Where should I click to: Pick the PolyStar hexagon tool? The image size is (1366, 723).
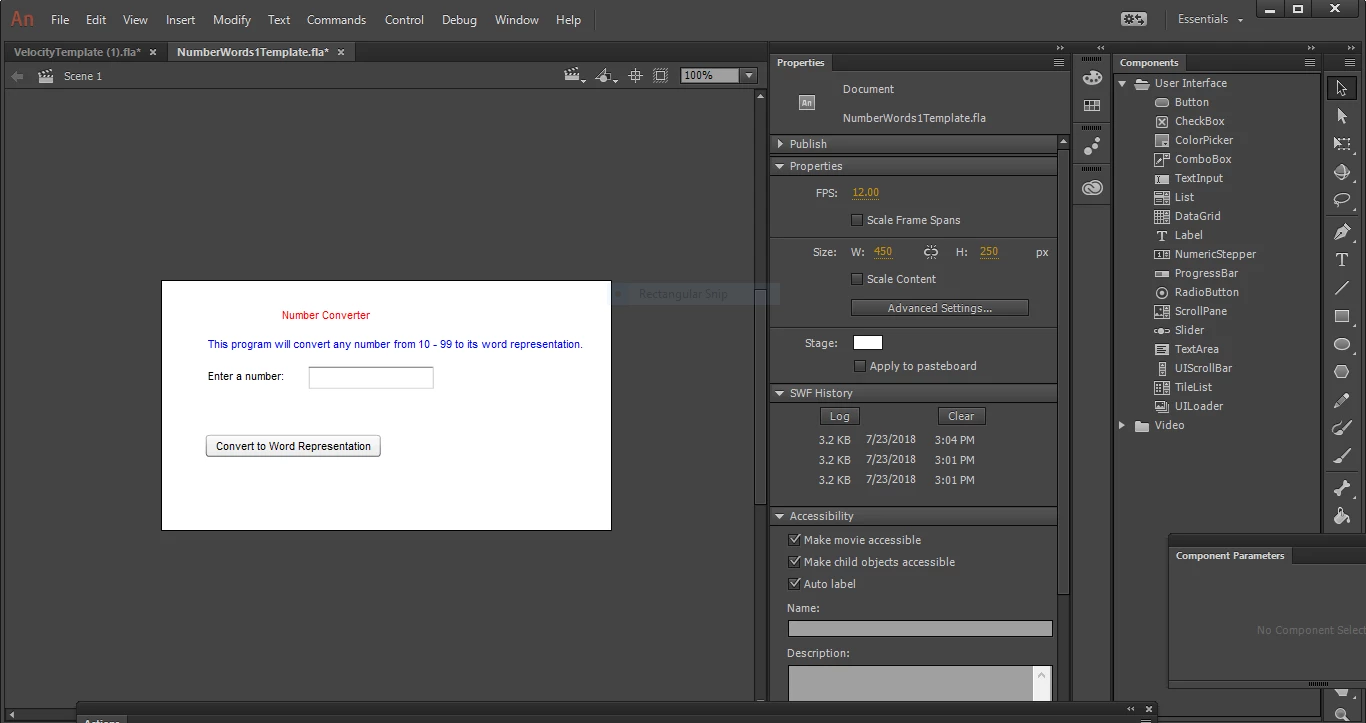click(x=1342, y=372)
